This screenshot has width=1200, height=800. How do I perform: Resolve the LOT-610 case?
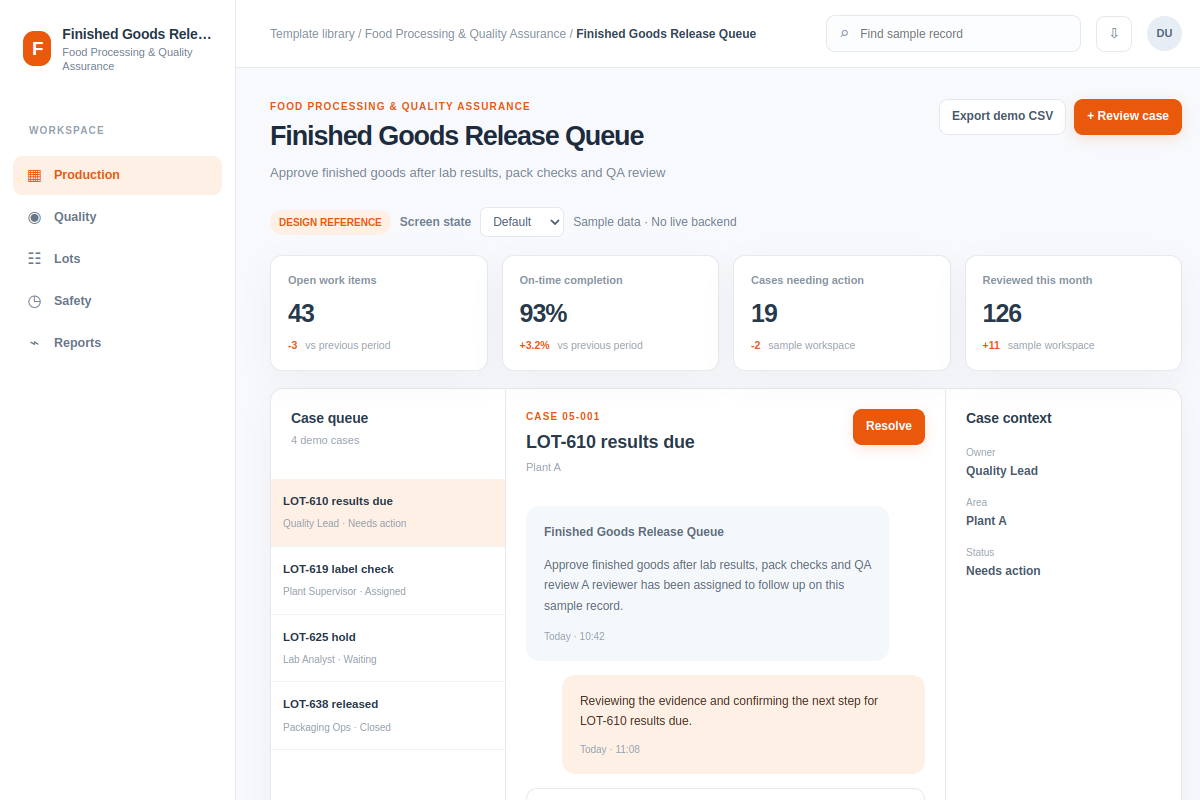click(889, 427)
